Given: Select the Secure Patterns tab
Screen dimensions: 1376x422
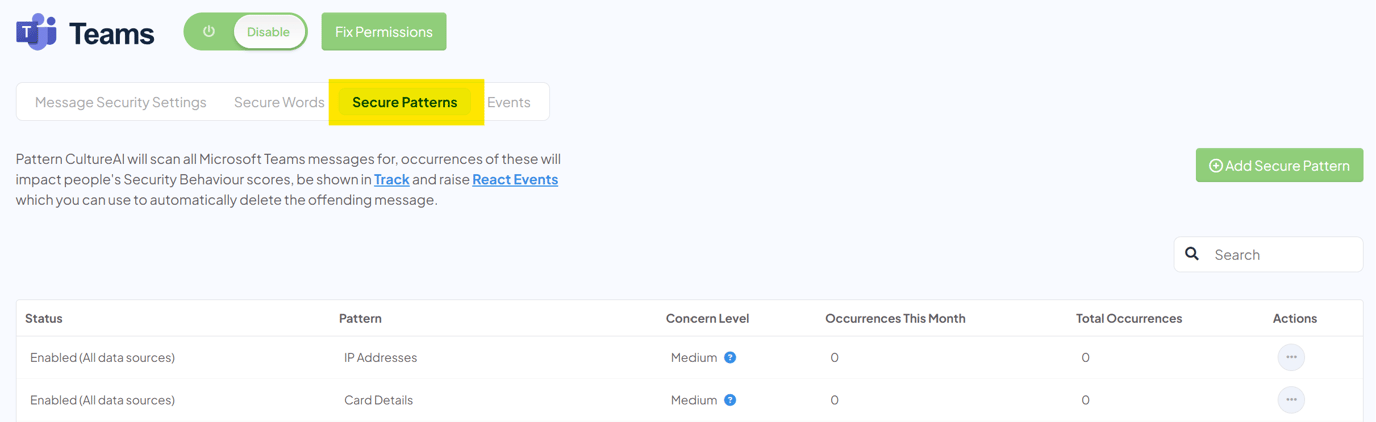Looking at the screenshot, I should click(x=405, y=102).
